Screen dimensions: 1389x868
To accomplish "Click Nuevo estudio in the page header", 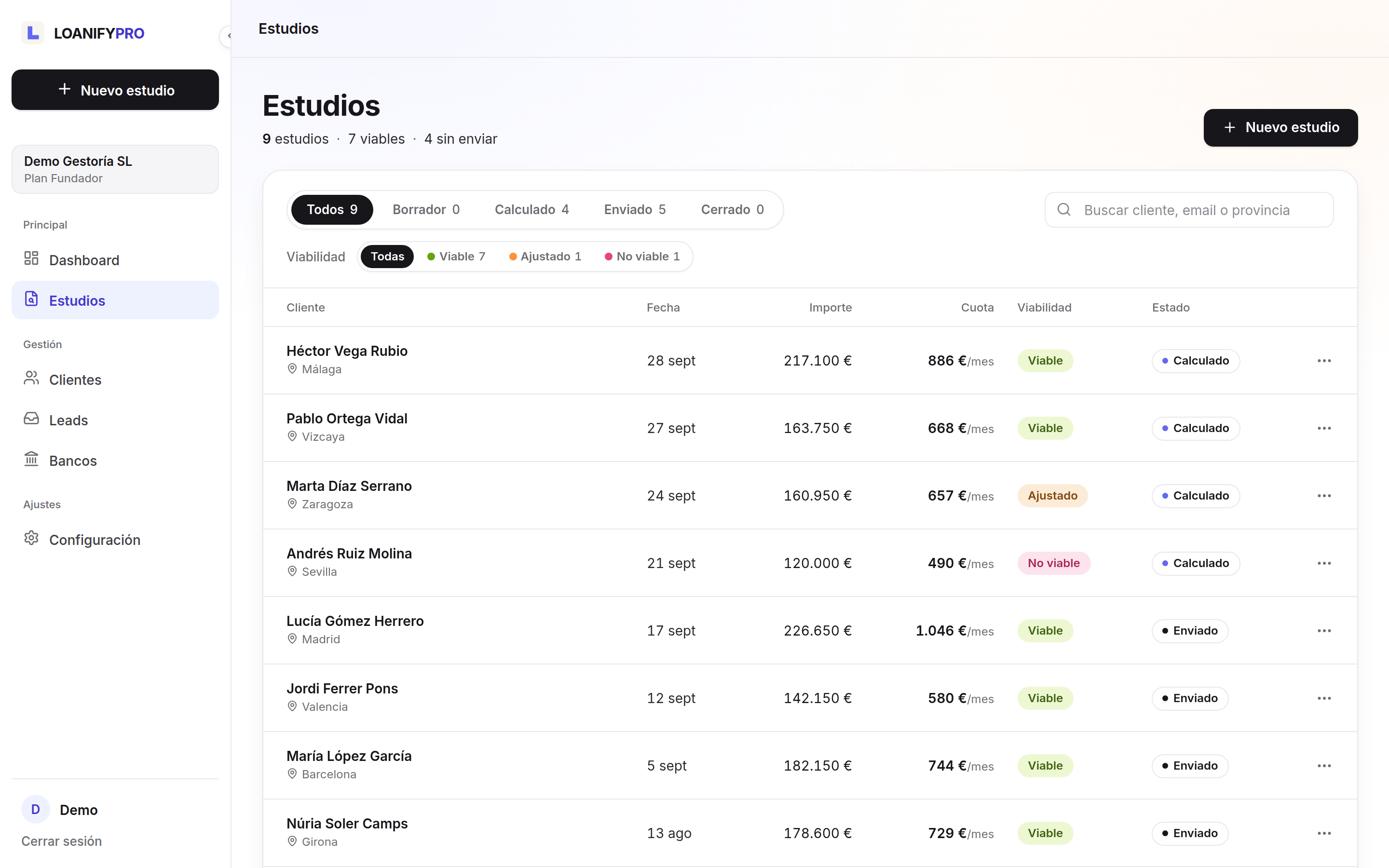I will click(x=1280, y=127).
